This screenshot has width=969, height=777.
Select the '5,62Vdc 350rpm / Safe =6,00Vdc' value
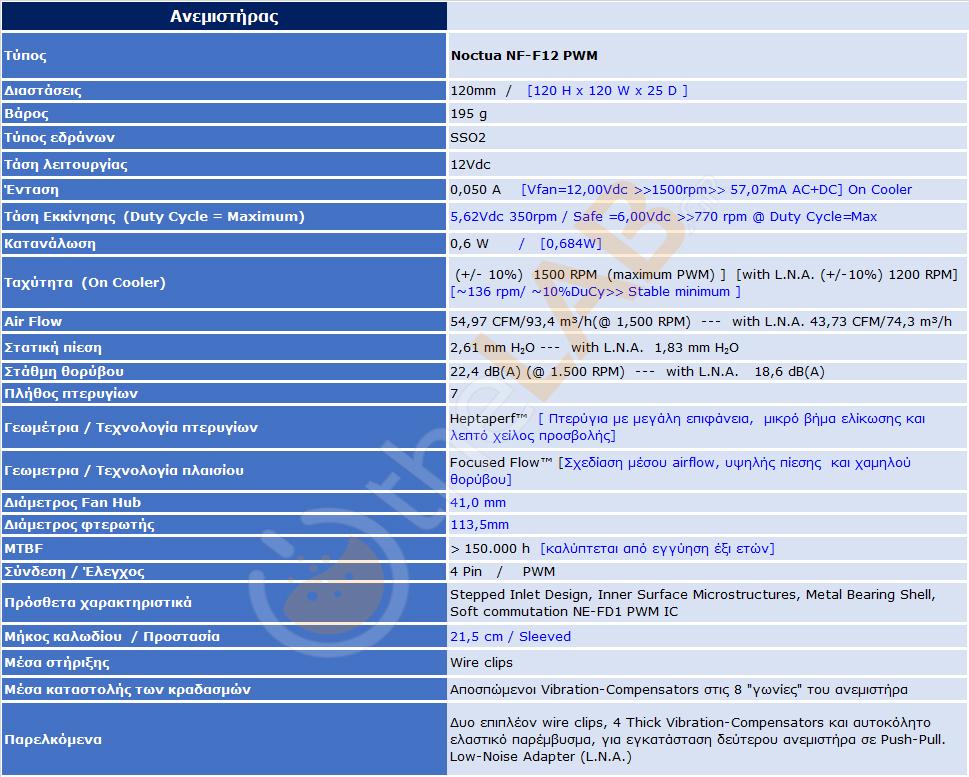pyautogui.click(x=560, y=217)
